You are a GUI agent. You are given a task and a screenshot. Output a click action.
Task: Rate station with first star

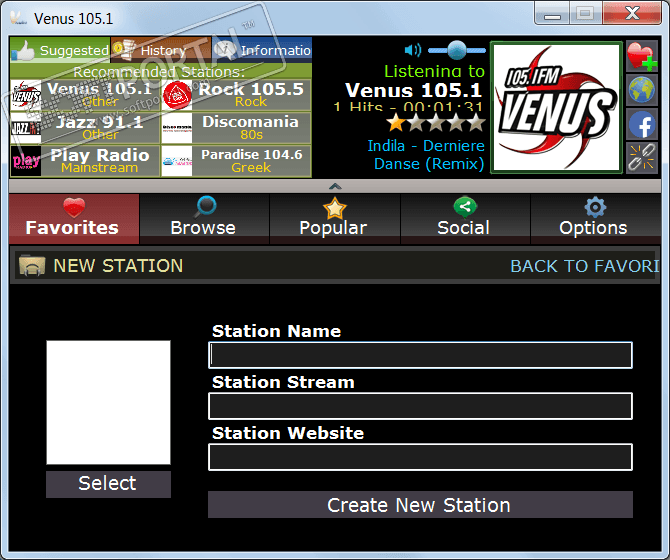click(x=396, y=123)
